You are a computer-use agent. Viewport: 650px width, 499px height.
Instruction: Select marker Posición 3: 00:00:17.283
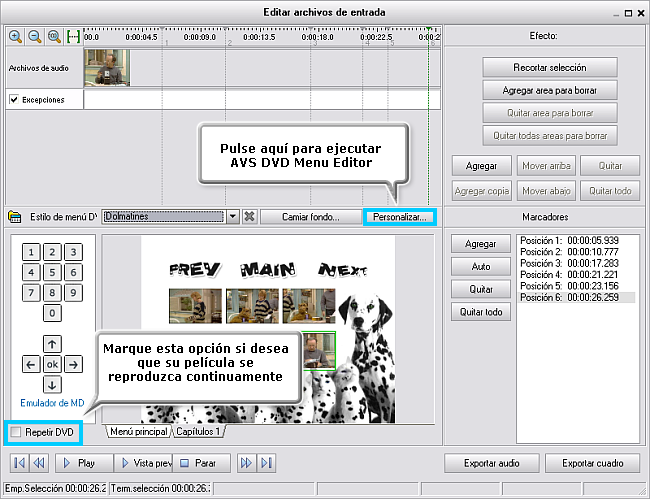click(569, 263)
